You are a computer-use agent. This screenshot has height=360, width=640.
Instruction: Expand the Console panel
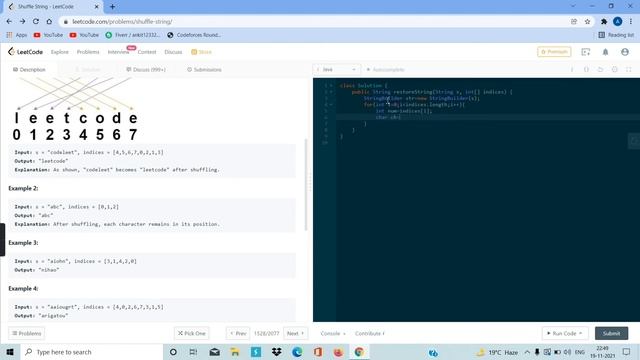point(333,333)
